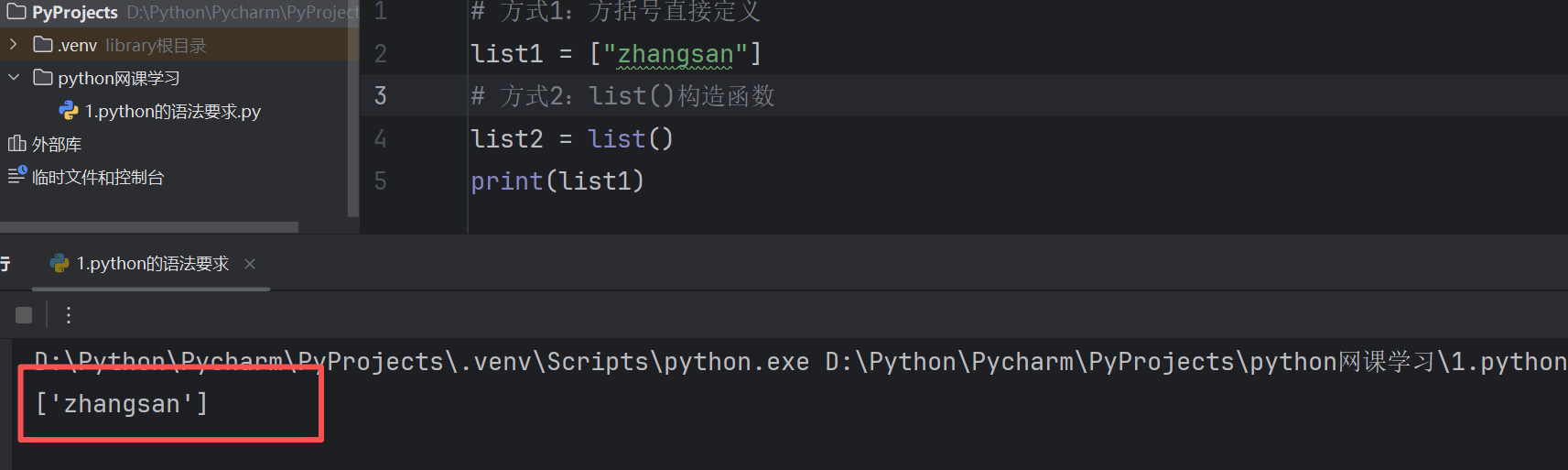Select the 外部库 tree entry
1568x470 pixels.
[x=57, y=144]
